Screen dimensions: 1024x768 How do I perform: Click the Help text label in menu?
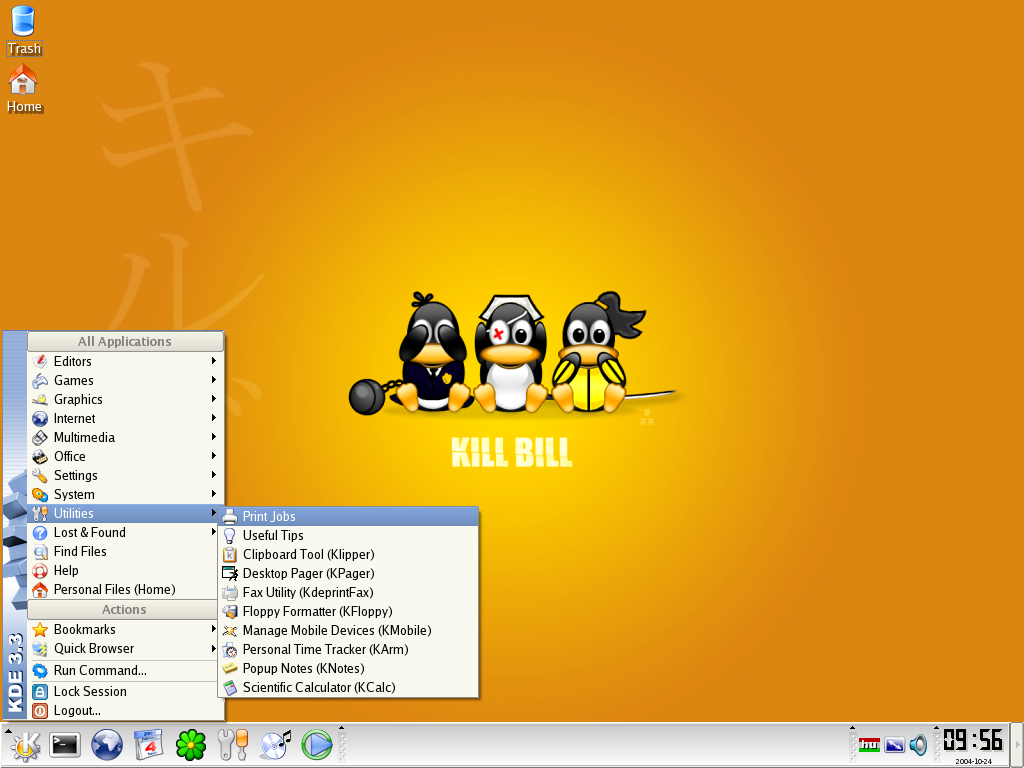66,570
